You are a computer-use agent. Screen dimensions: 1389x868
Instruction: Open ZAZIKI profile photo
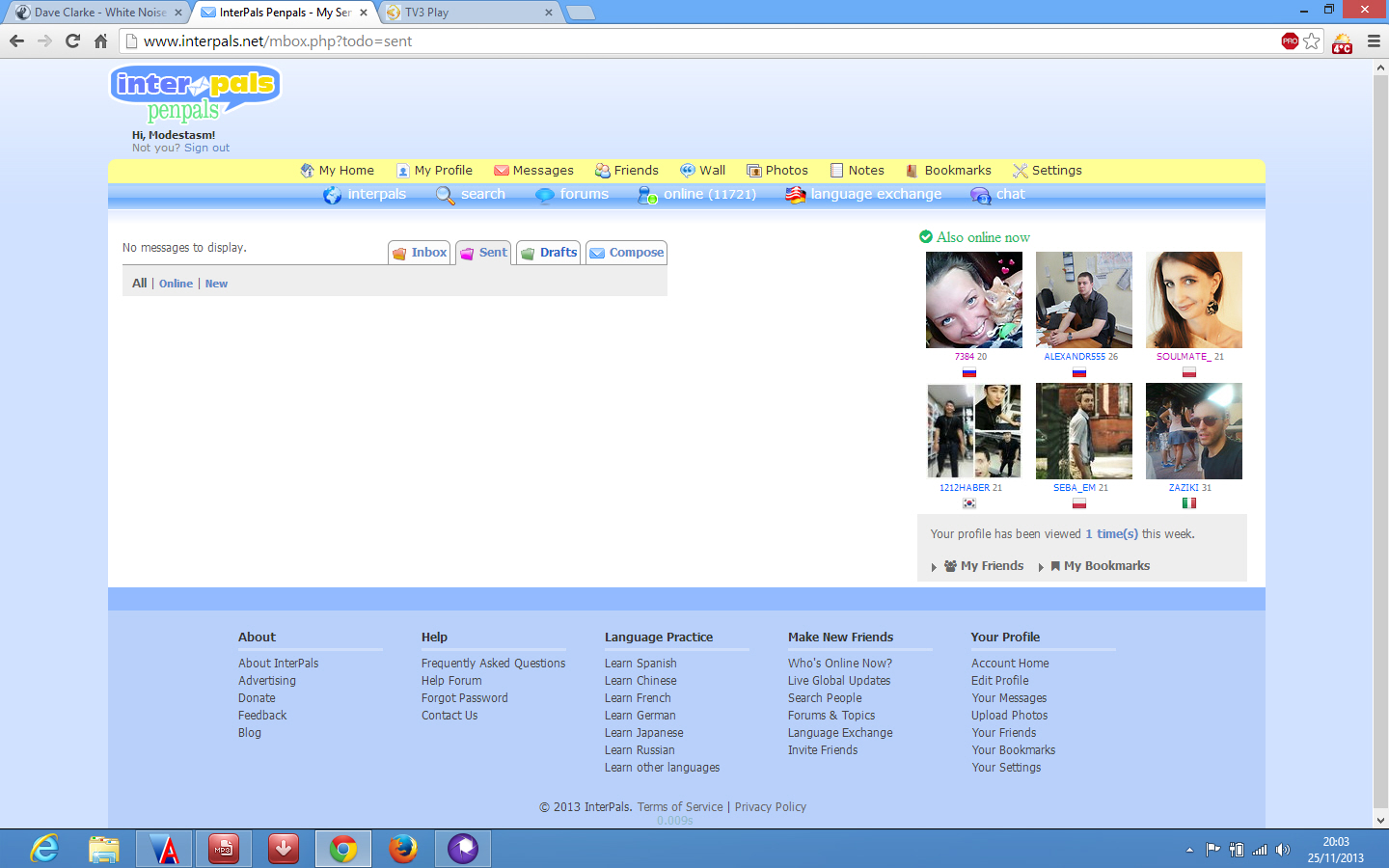(1194, 431)
